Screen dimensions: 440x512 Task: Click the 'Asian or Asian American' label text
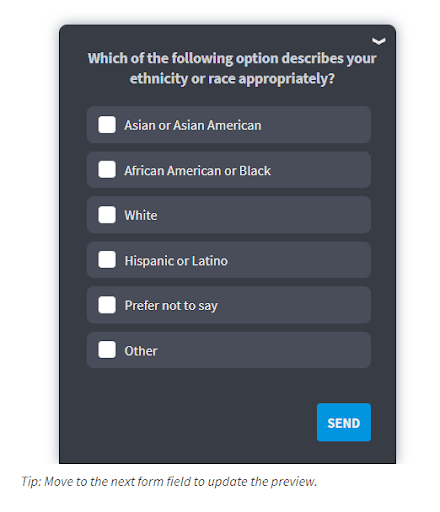point(193,125)
